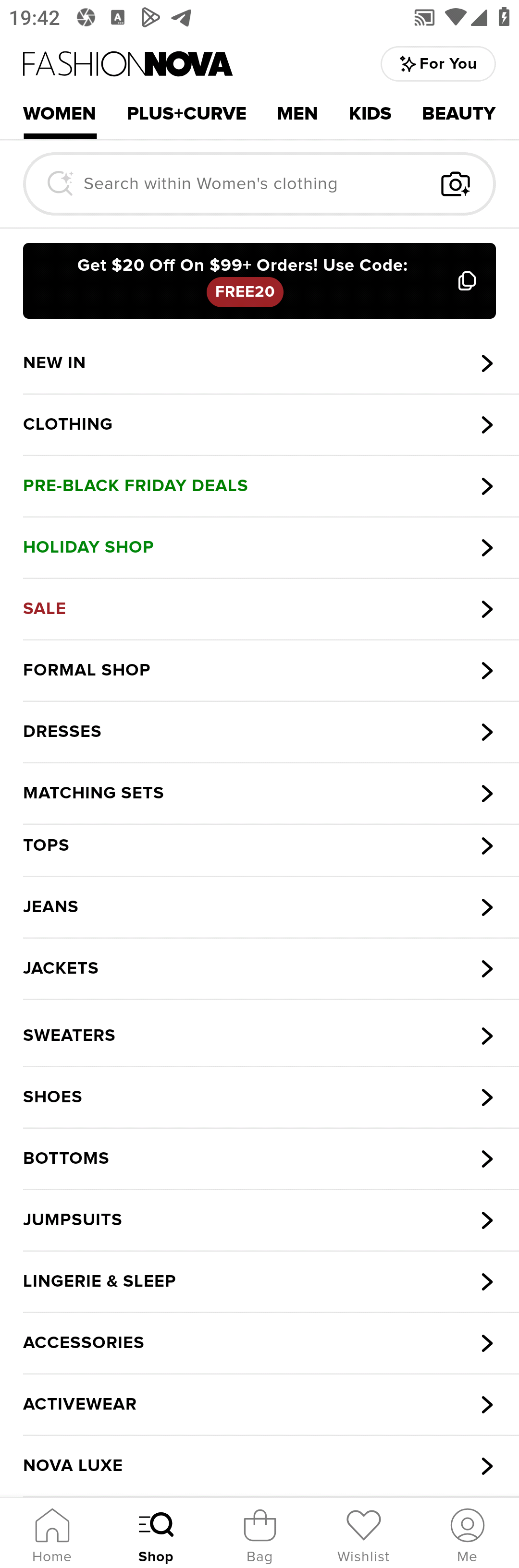Select the KIDS tab

coord(370,114)
